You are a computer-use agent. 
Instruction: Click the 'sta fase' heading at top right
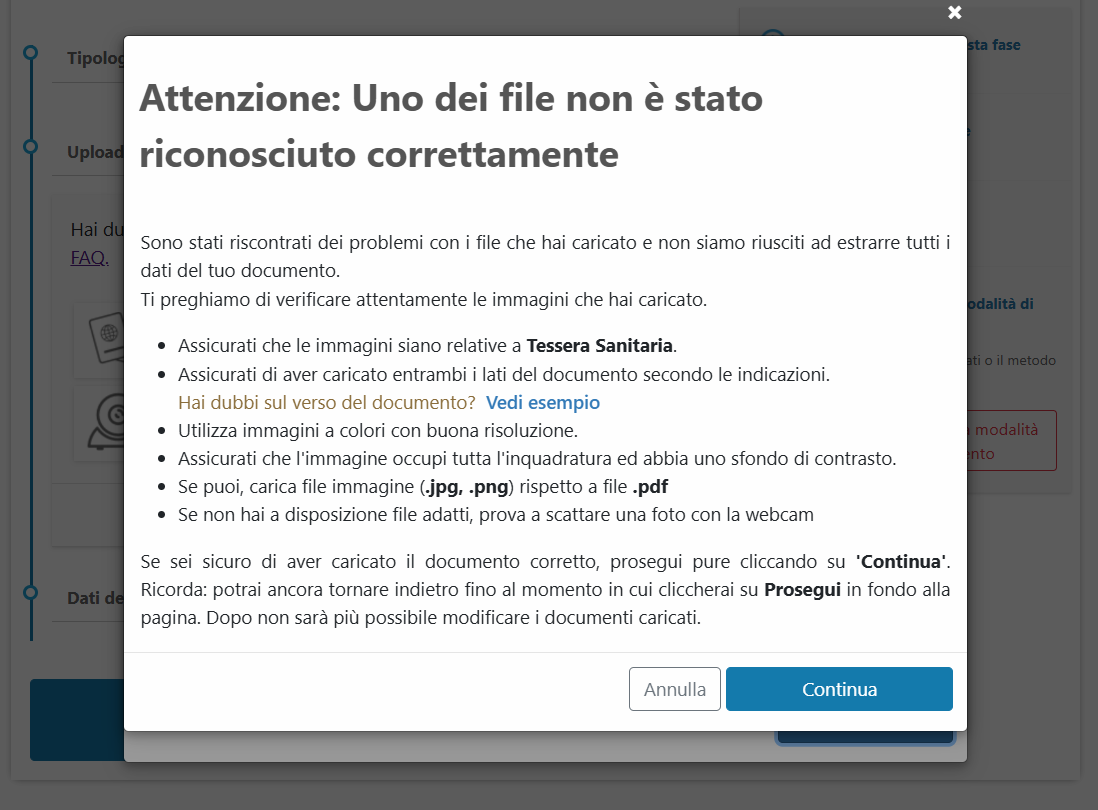coord(993,45)
